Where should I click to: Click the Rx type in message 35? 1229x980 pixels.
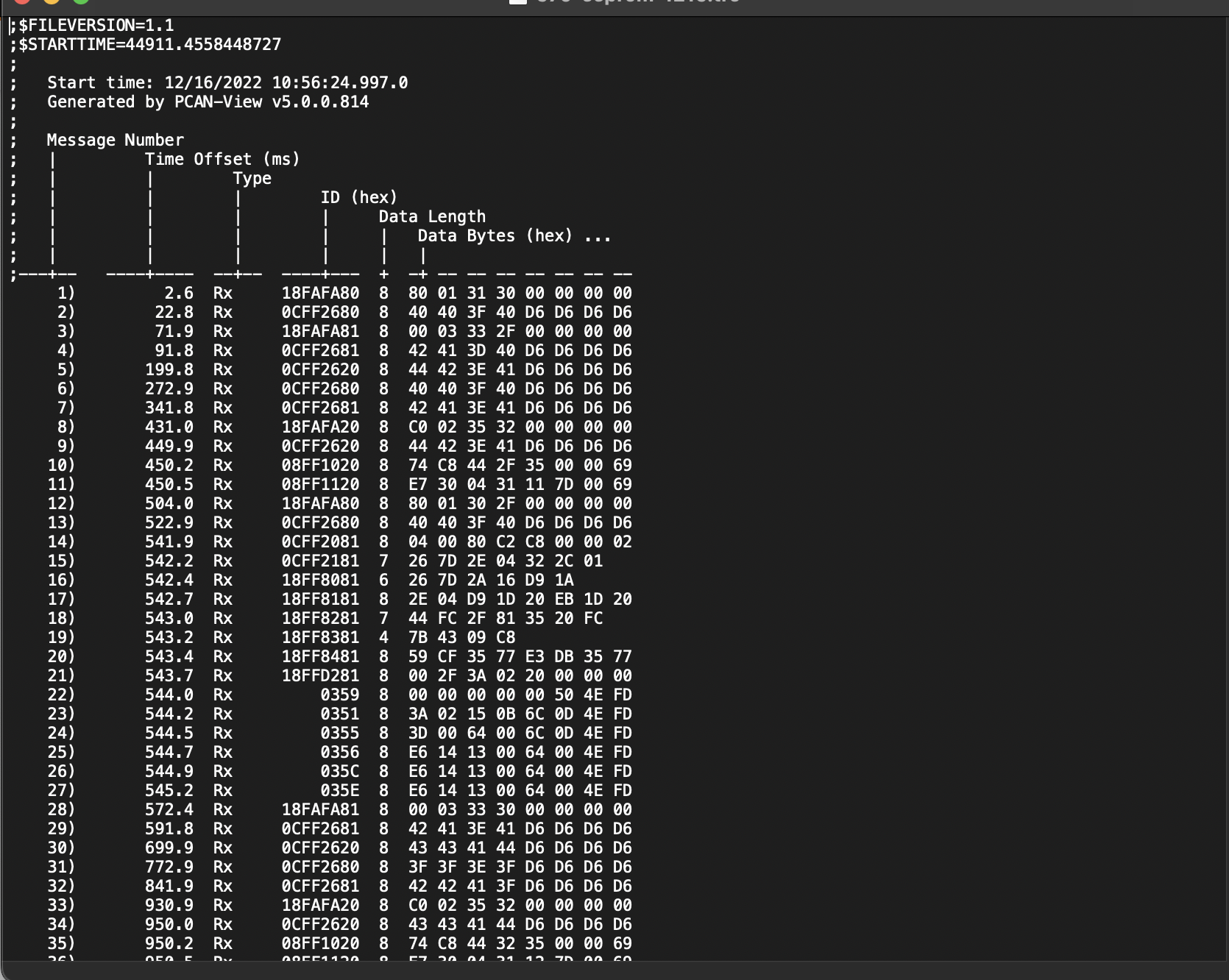(222, 944)
